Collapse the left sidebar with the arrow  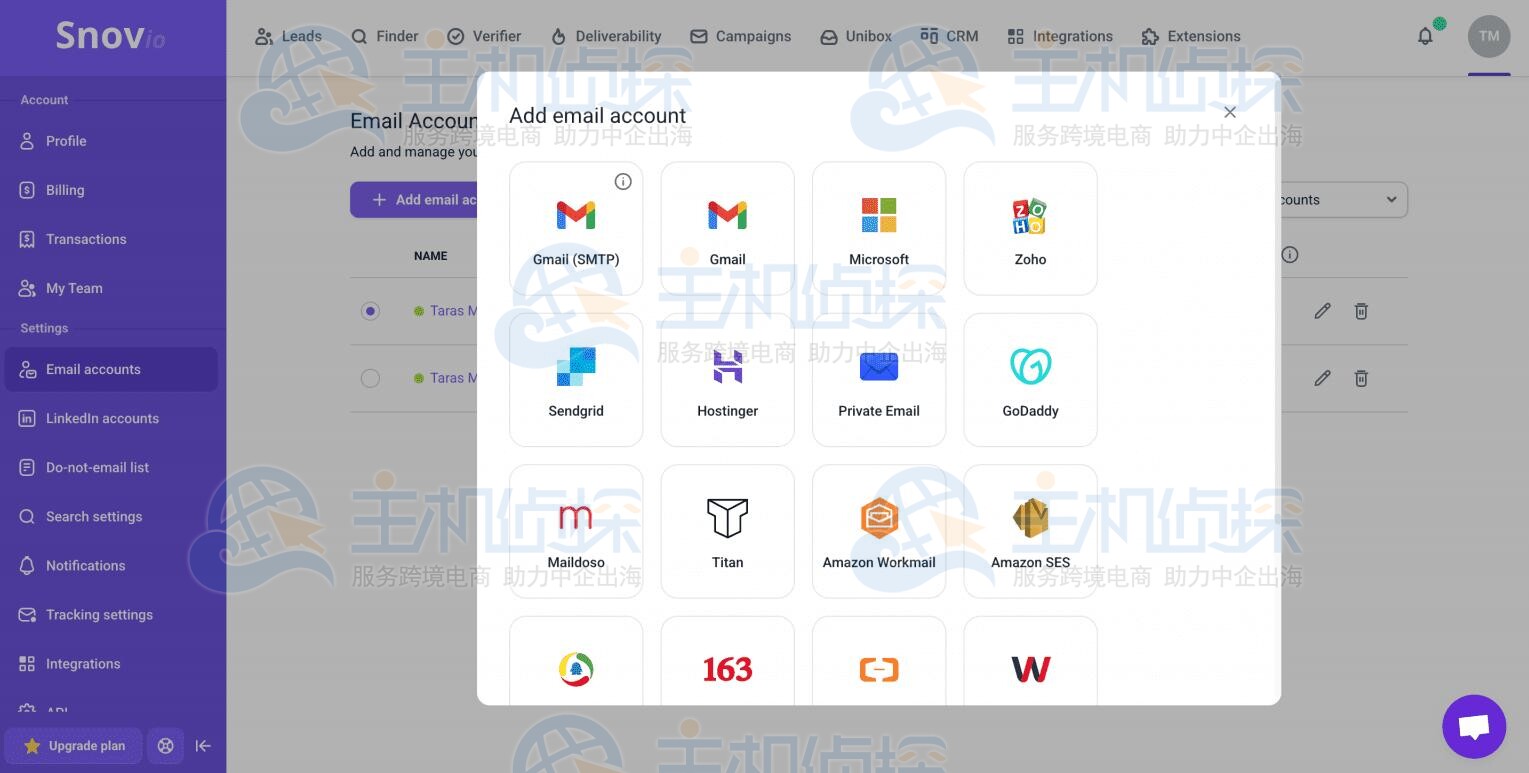[x=203, y=745]
